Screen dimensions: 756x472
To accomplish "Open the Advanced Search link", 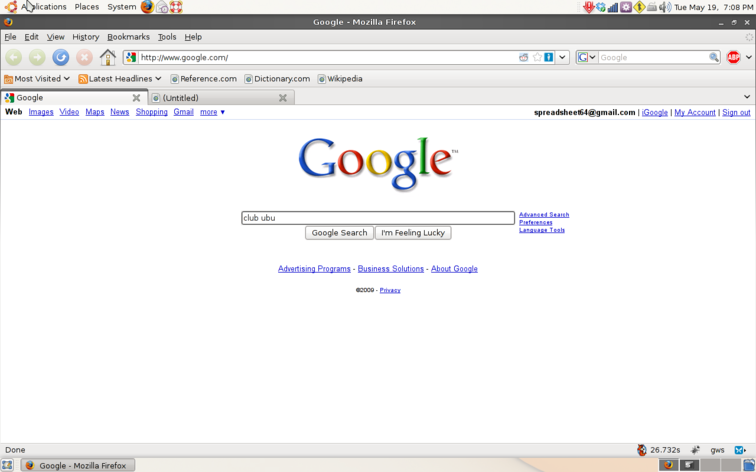I will 544,215.
